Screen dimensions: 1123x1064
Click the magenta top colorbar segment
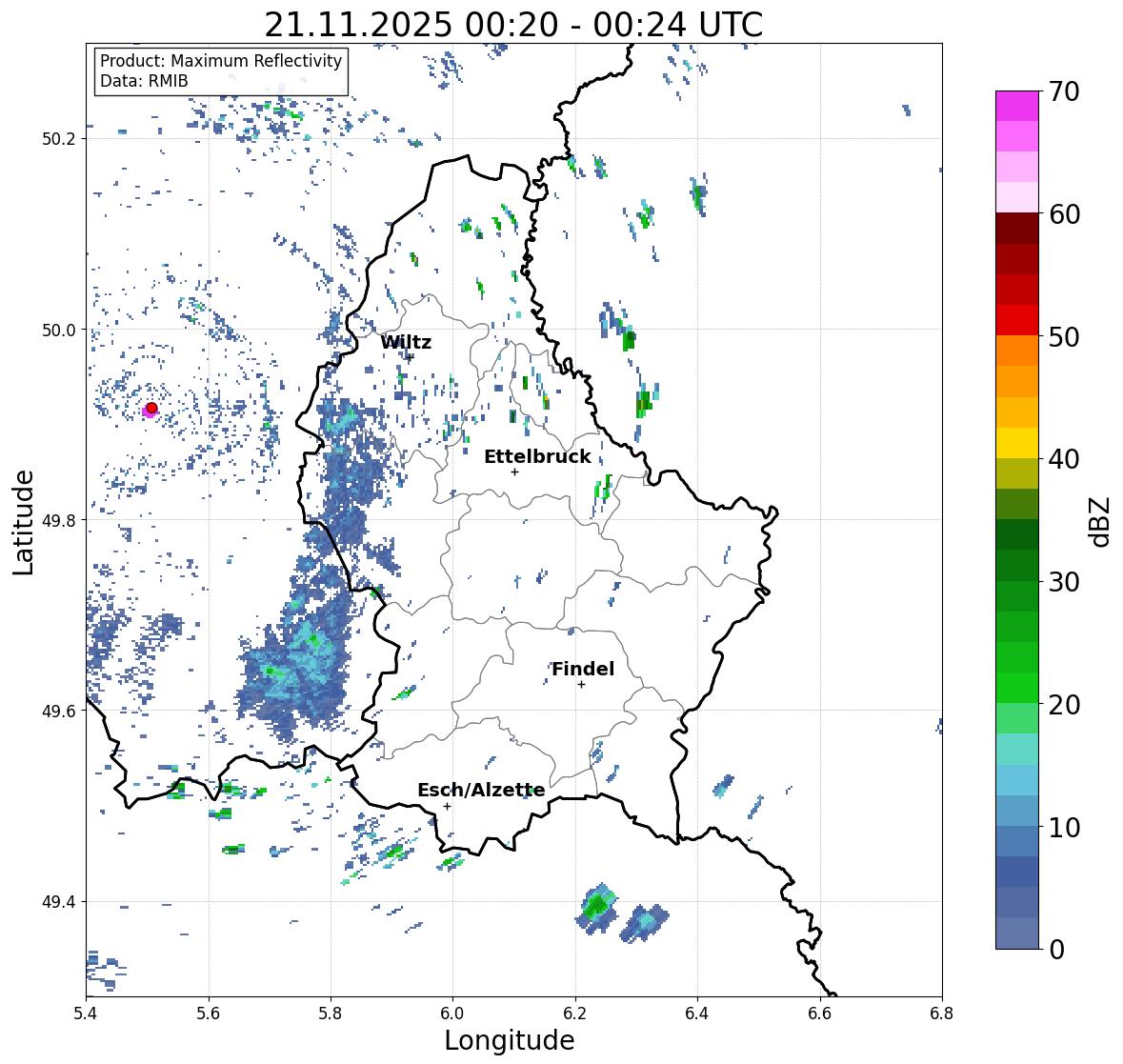click(1017, 106)
